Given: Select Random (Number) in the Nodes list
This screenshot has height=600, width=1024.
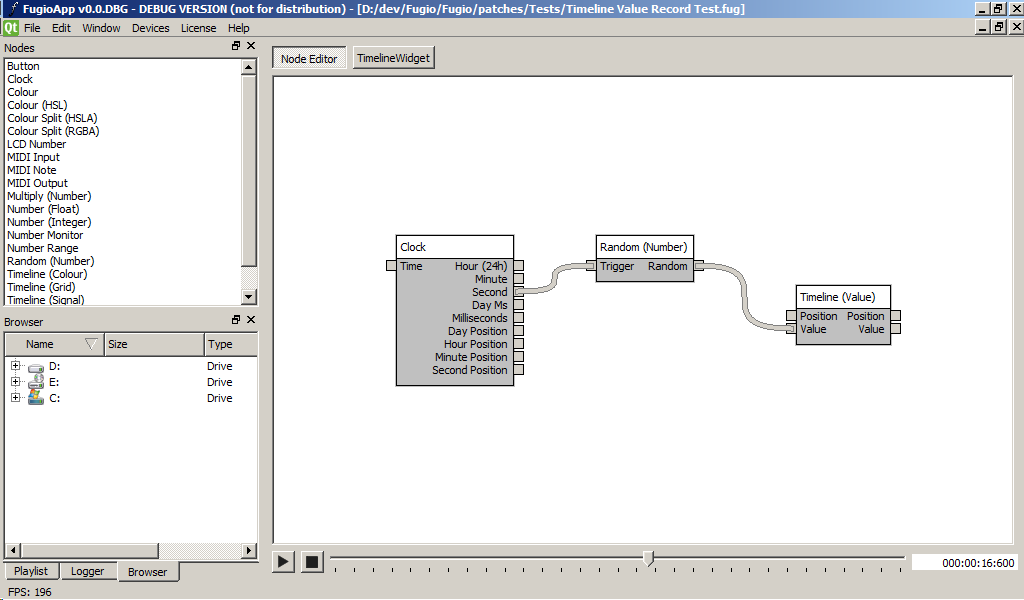Looking at the screenshot, I should [x=50, y=261].
